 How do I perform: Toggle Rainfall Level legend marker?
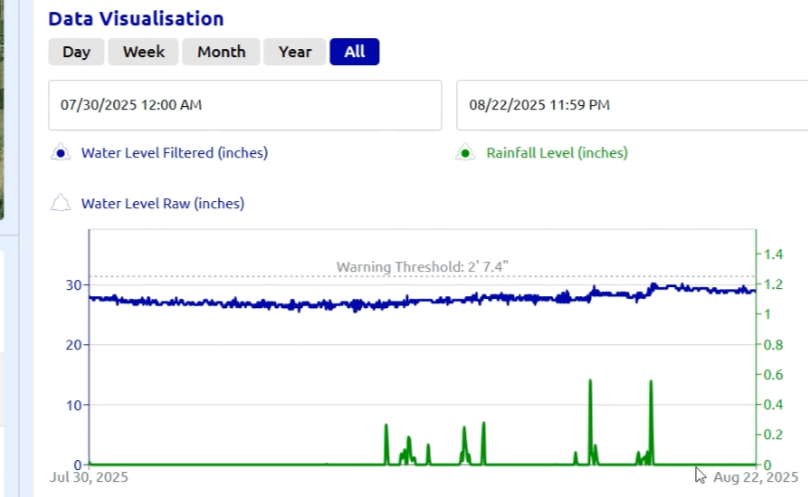(x=465, y=153)
